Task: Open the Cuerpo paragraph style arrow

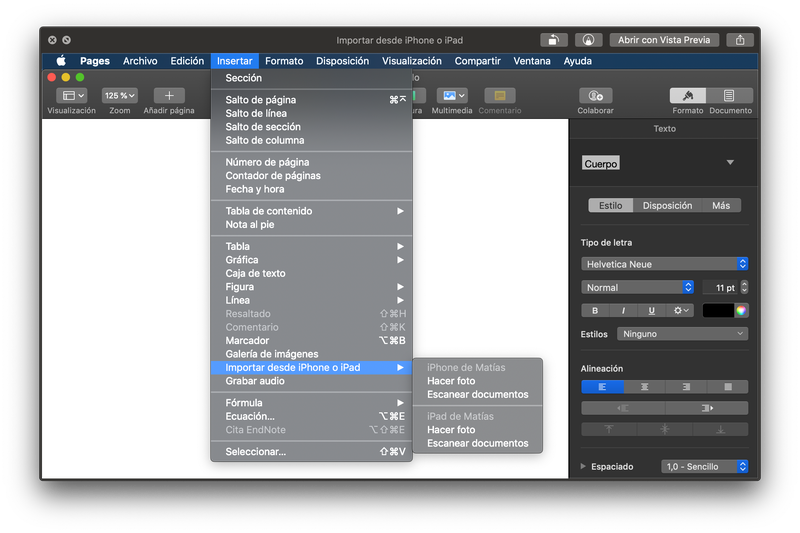Action: coord(730,162)
